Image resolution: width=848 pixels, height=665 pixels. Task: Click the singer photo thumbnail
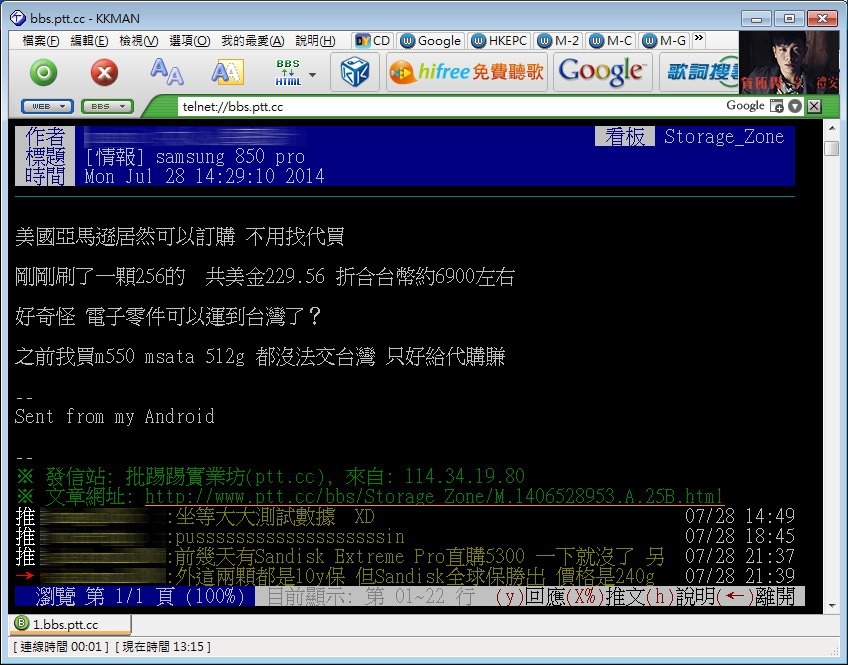coord(789,63)
